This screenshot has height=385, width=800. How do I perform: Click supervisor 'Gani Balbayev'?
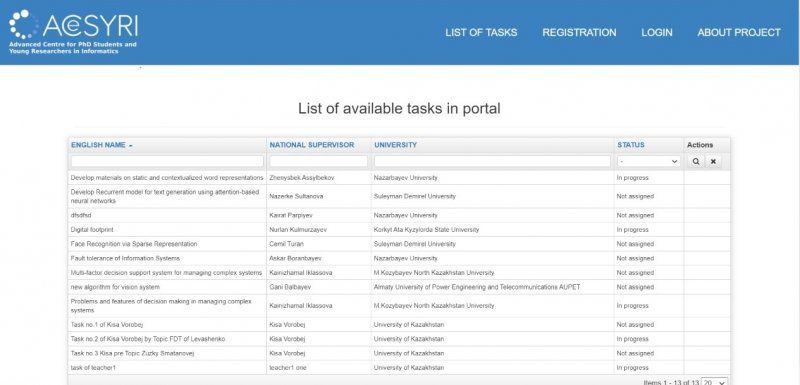290,287
